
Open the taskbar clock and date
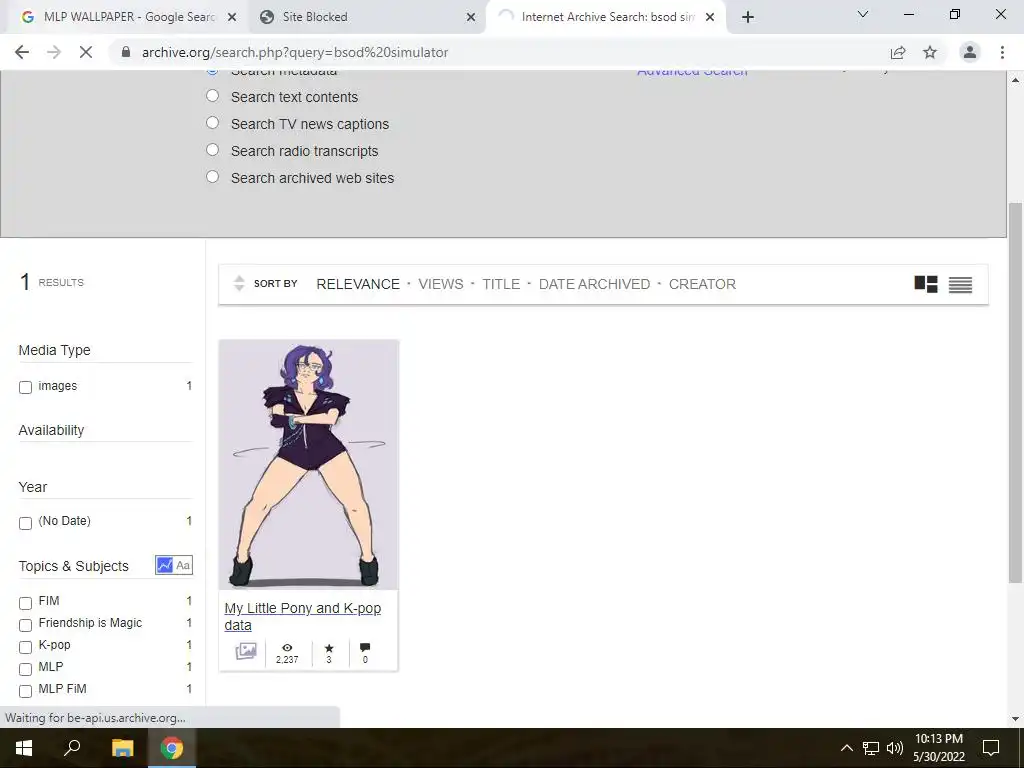click(939, 748)
